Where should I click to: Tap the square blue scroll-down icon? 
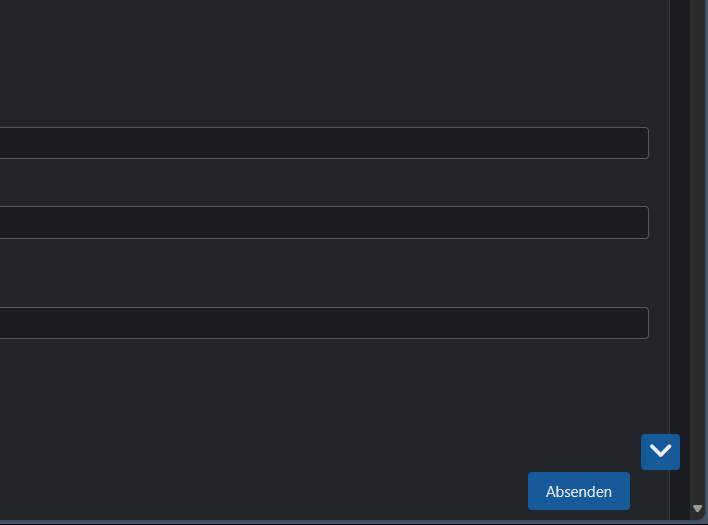pos(660,451)
